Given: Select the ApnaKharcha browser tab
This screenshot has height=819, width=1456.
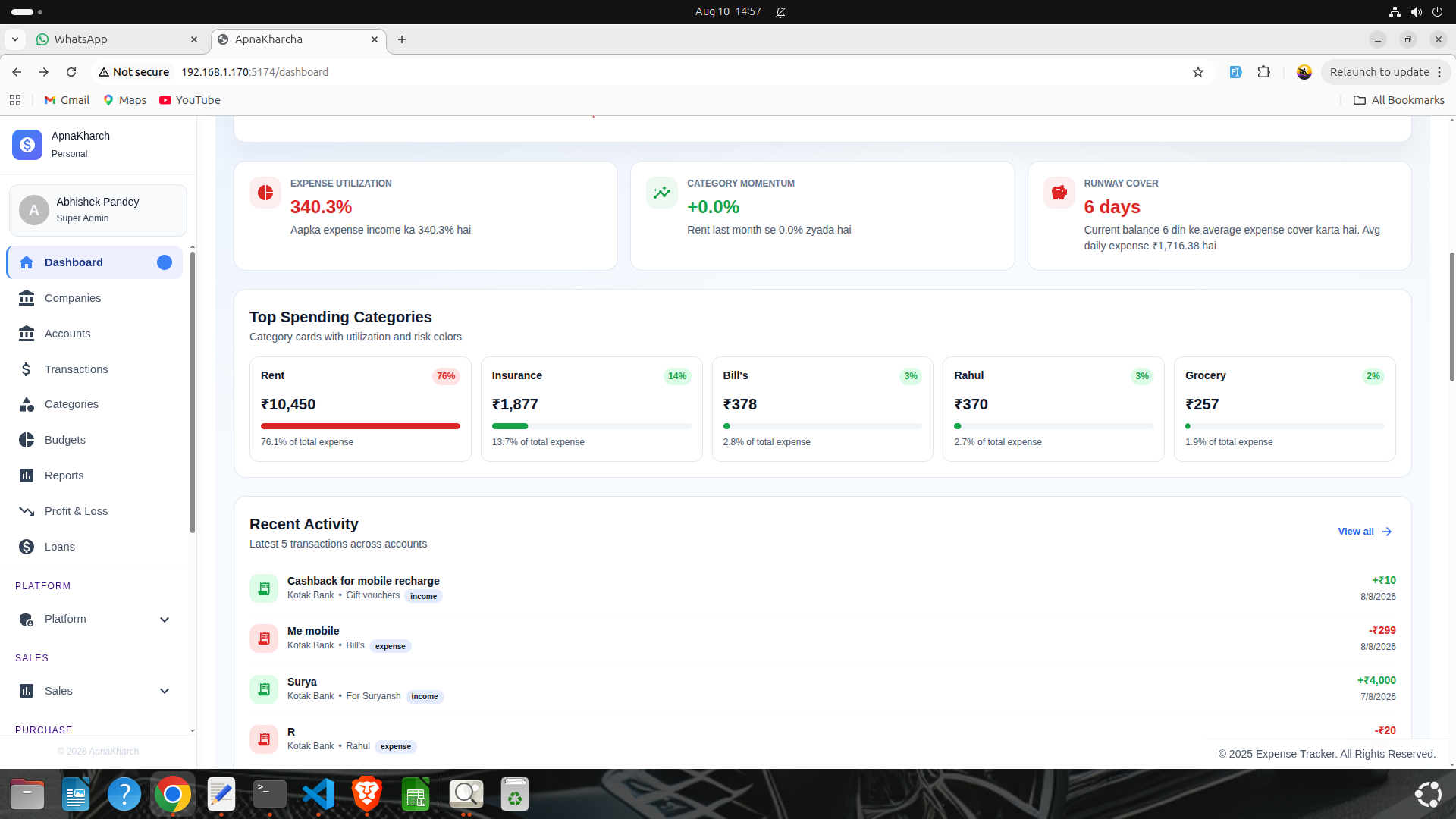Looking at the screenshot, I should [x=299, y=39].
